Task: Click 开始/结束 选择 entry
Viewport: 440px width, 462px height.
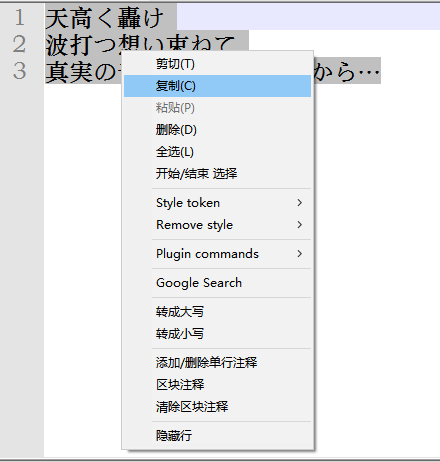Action: click(x=217, y=174)
